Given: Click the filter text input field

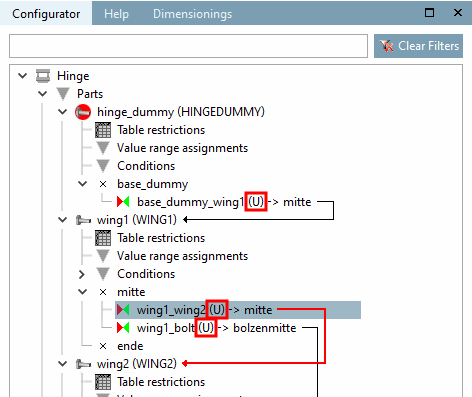Looking at the screenshot, I should coord(188,46).
